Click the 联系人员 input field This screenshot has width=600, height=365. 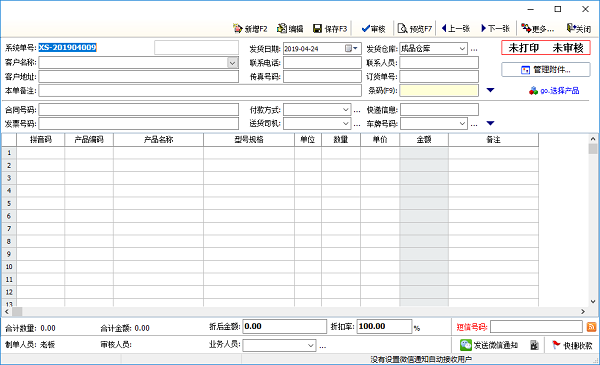[x=439, y=62]
